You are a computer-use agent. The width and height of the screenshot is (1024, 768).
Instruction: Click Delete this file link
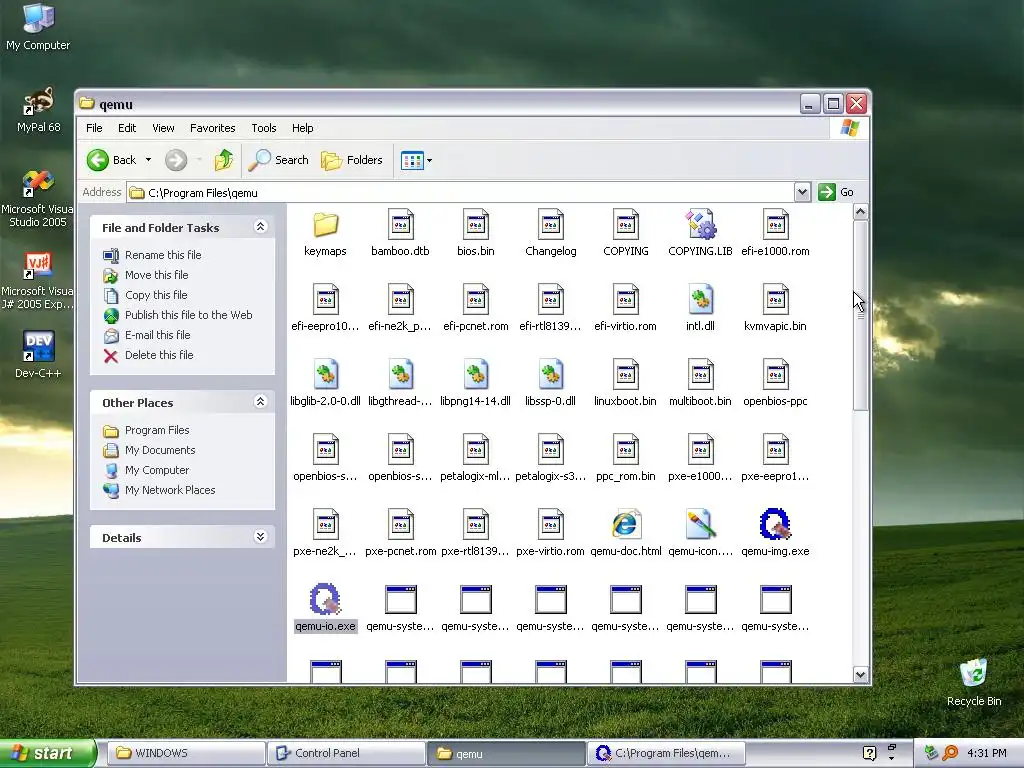(159, 355)
